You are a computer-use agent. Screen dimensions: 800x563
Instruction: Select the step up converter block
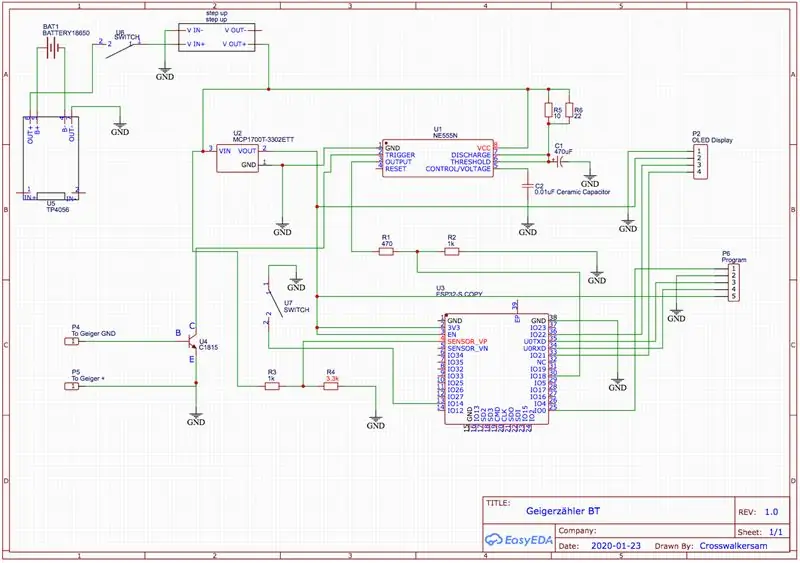216,37
